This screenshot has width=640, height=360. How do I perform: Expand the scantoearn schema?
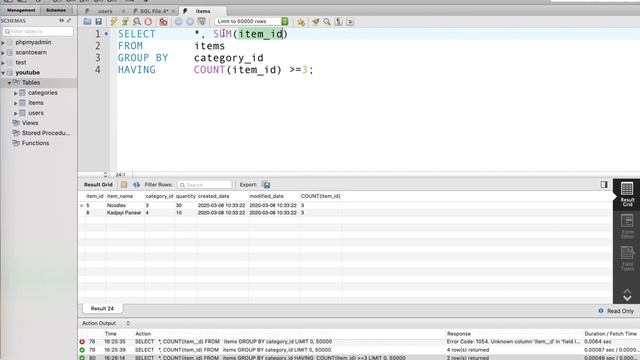pos(3,53)
